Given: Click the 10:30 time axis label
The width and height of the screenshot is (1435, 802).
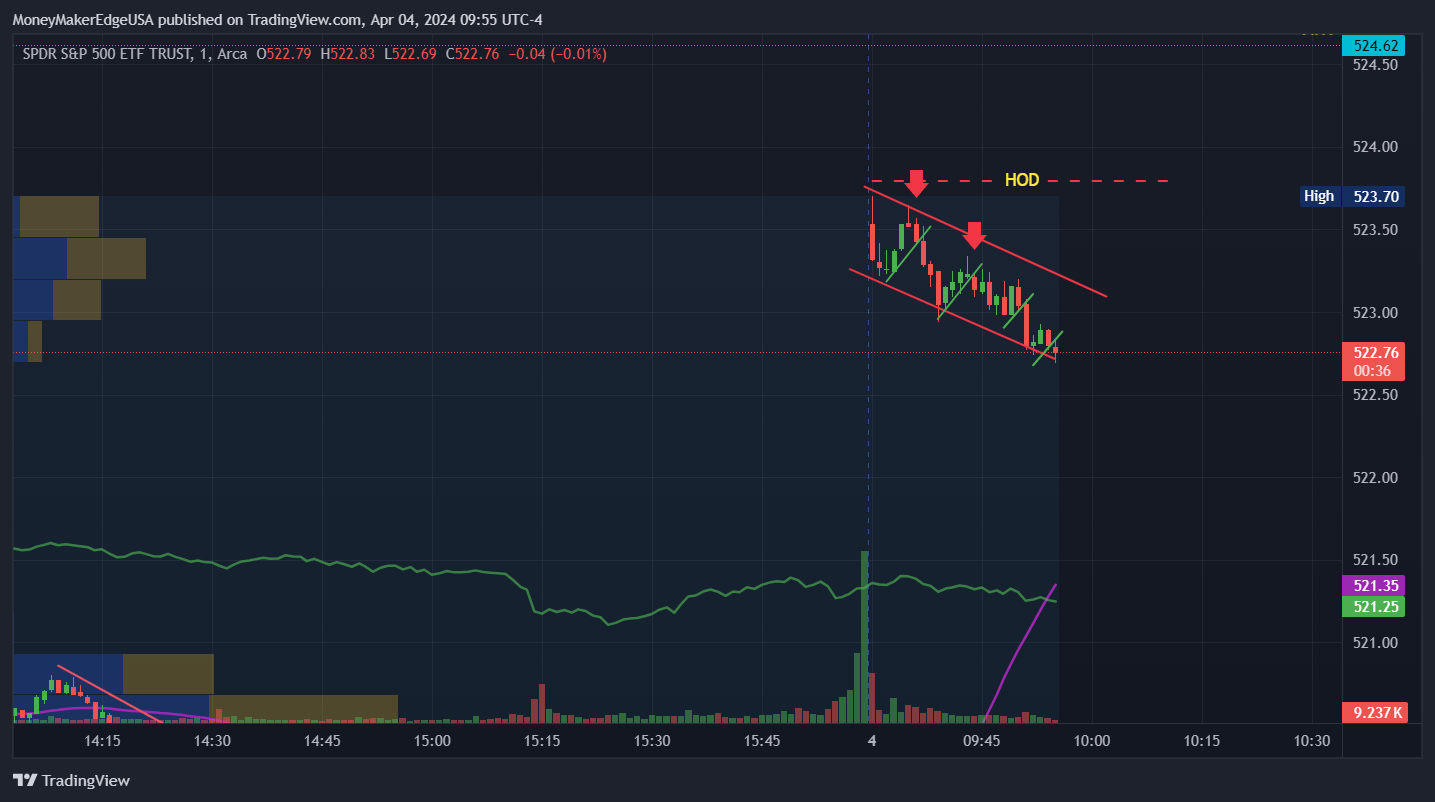Looking at the screenshot, I should (1311, 741).
